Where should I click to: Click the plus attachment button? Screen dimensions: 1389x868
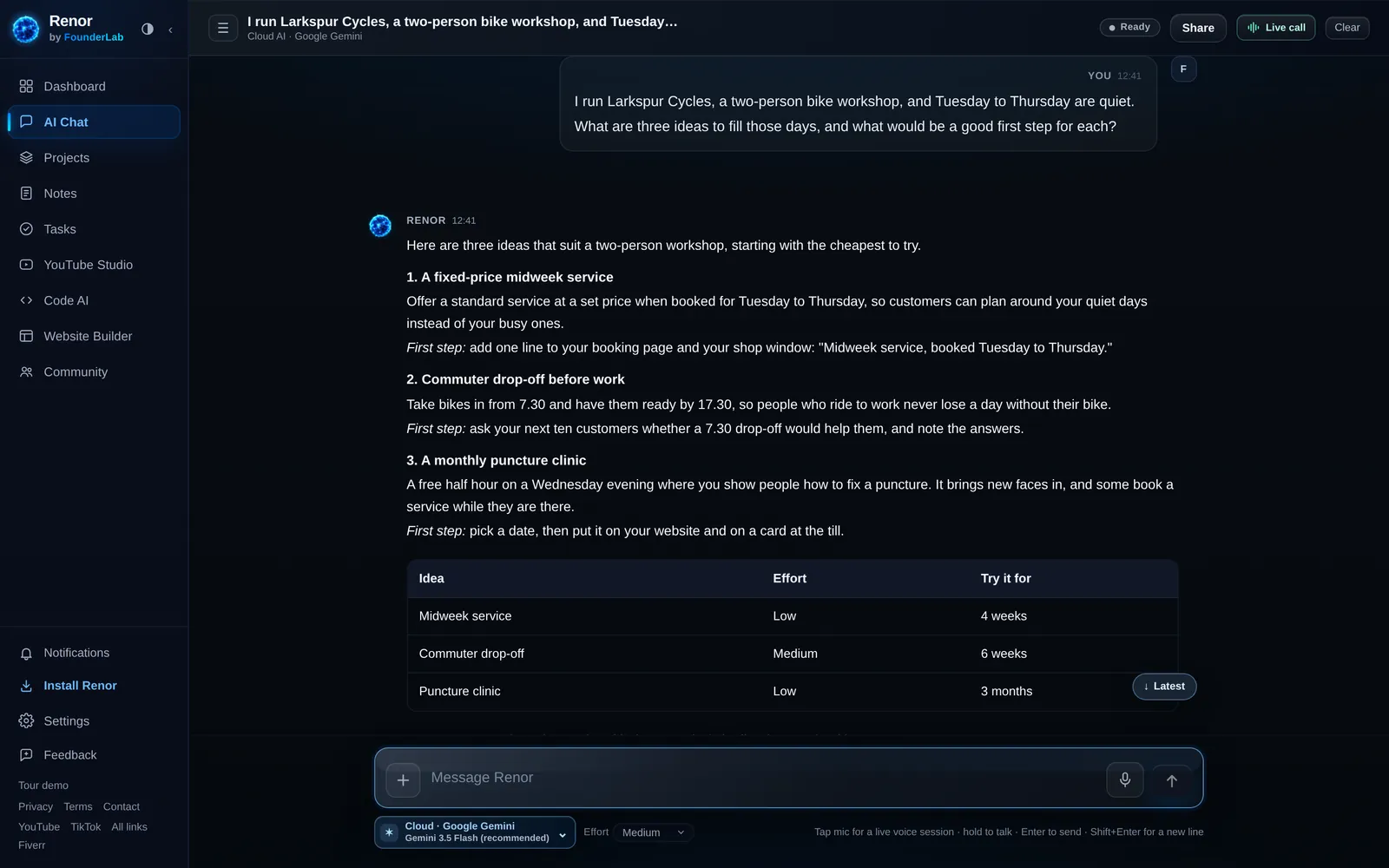403,780
